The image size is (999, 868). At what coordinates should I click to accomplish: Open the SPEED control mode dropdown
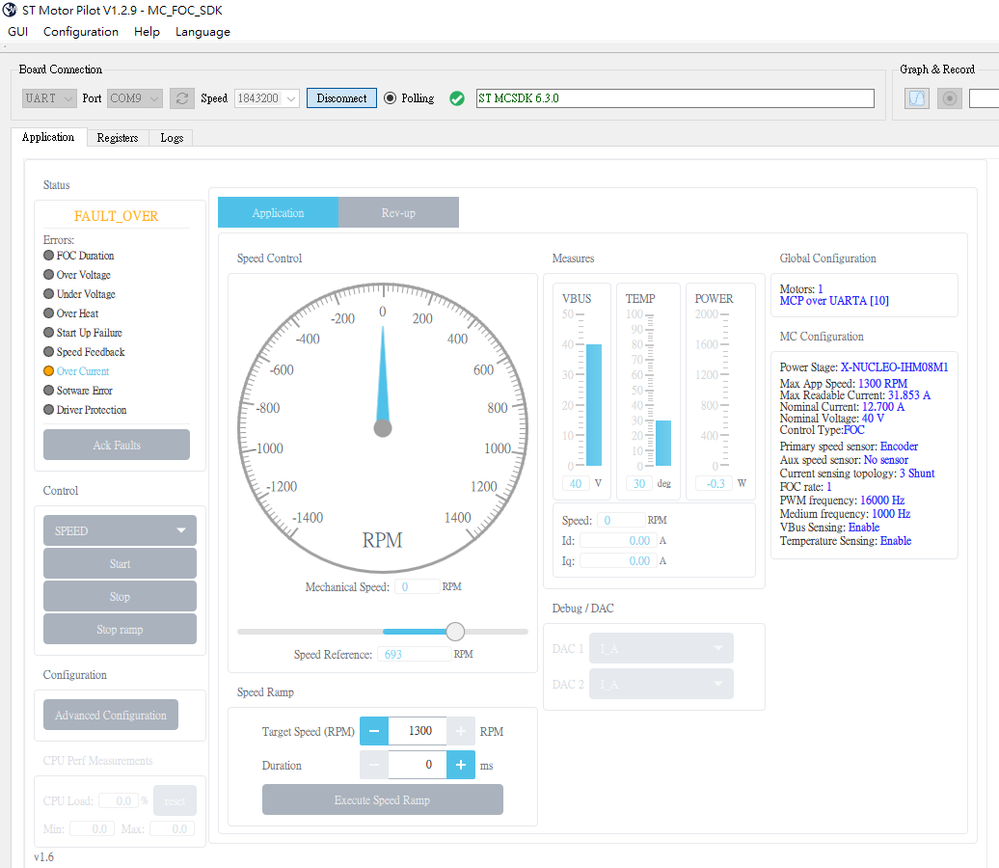pos(119,531)
